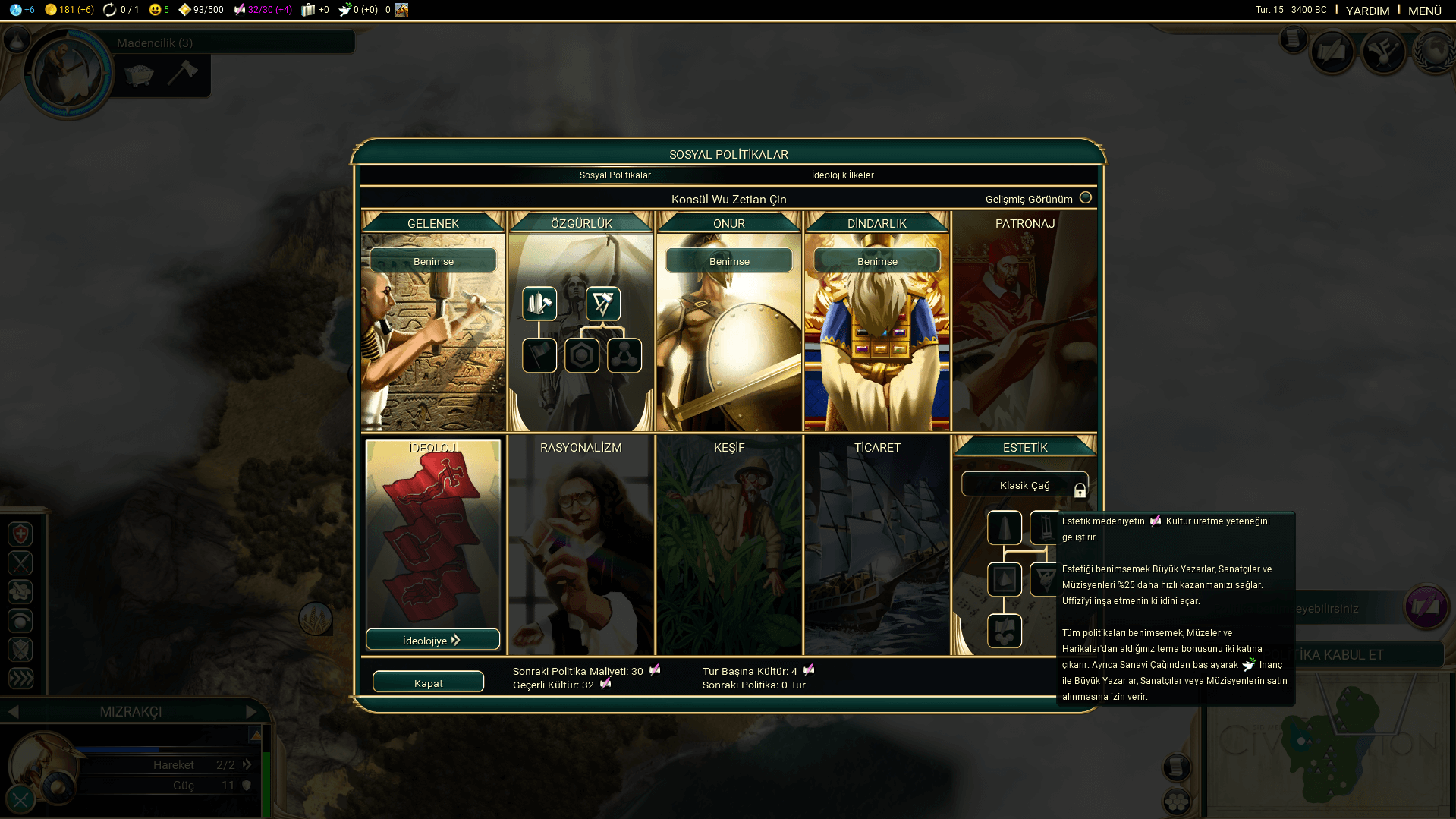Screen dimensions: 1456x819
Task: Click the İDEOLOJİ red flags panel
Action: pos(433,534)
